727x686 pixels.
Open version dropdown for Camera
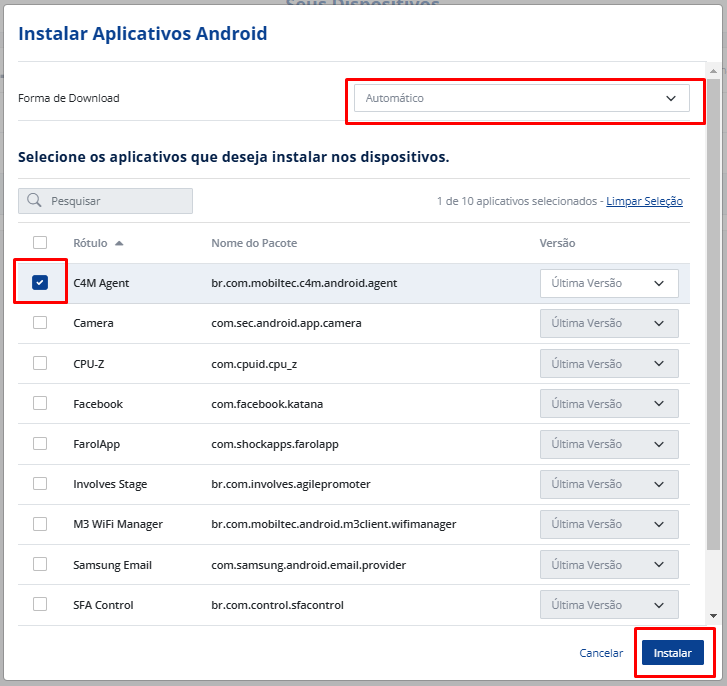tap(609, 324)
